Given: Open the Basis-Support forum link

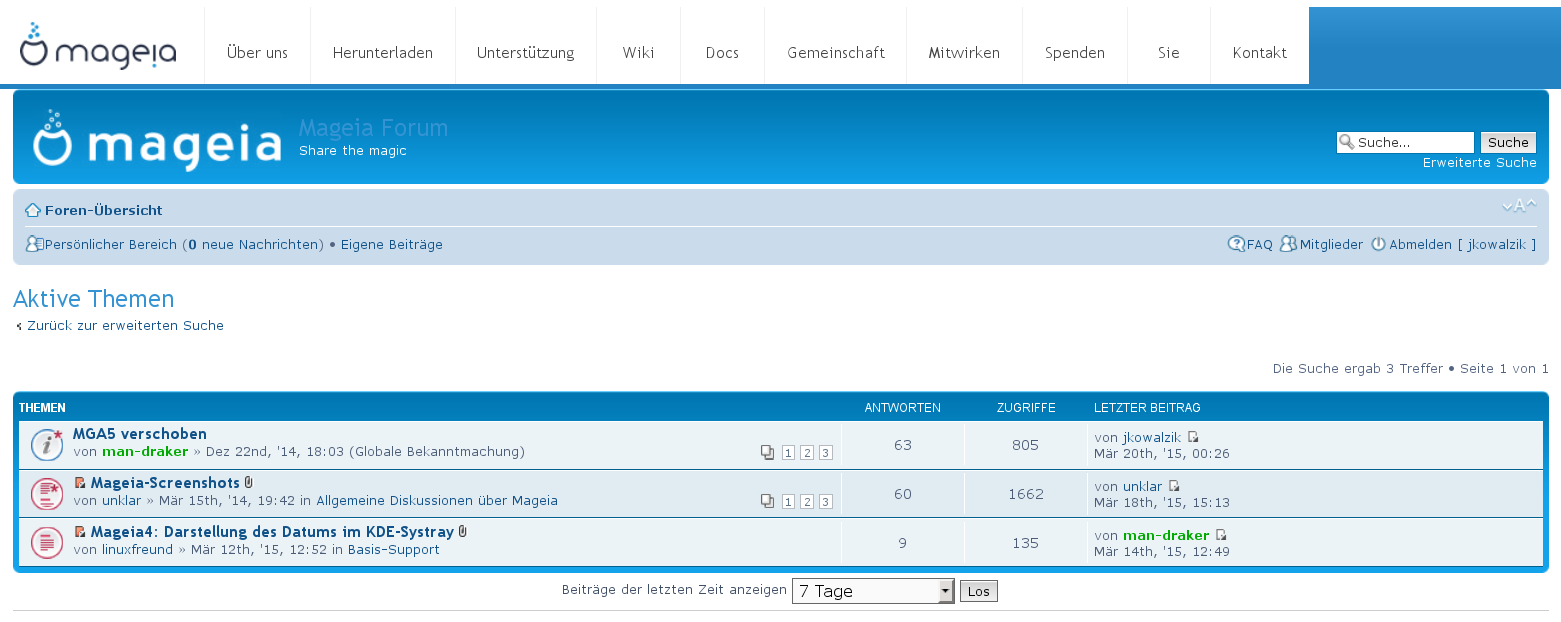Looking at the screenshot, I should click(394, 549).
